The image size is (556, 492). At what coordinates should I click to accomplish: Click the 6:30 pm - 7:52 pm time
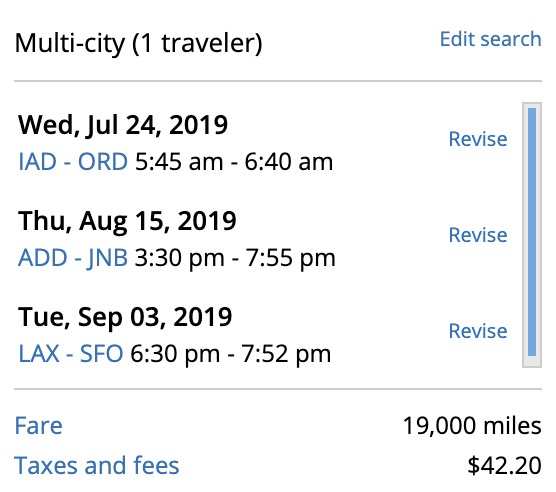click(x=230, y=354)
